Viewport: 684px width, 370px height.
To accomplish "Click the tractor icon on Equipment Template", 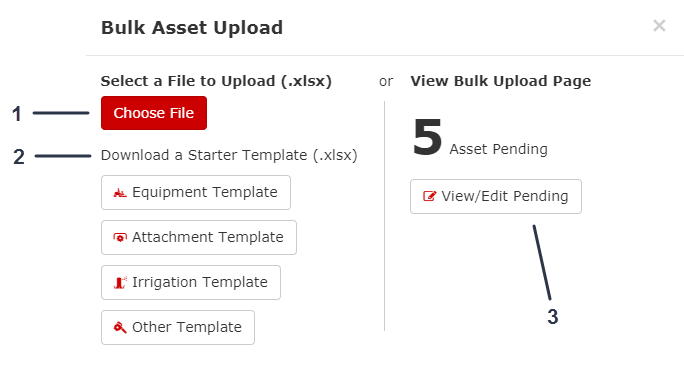I will 120,192.
